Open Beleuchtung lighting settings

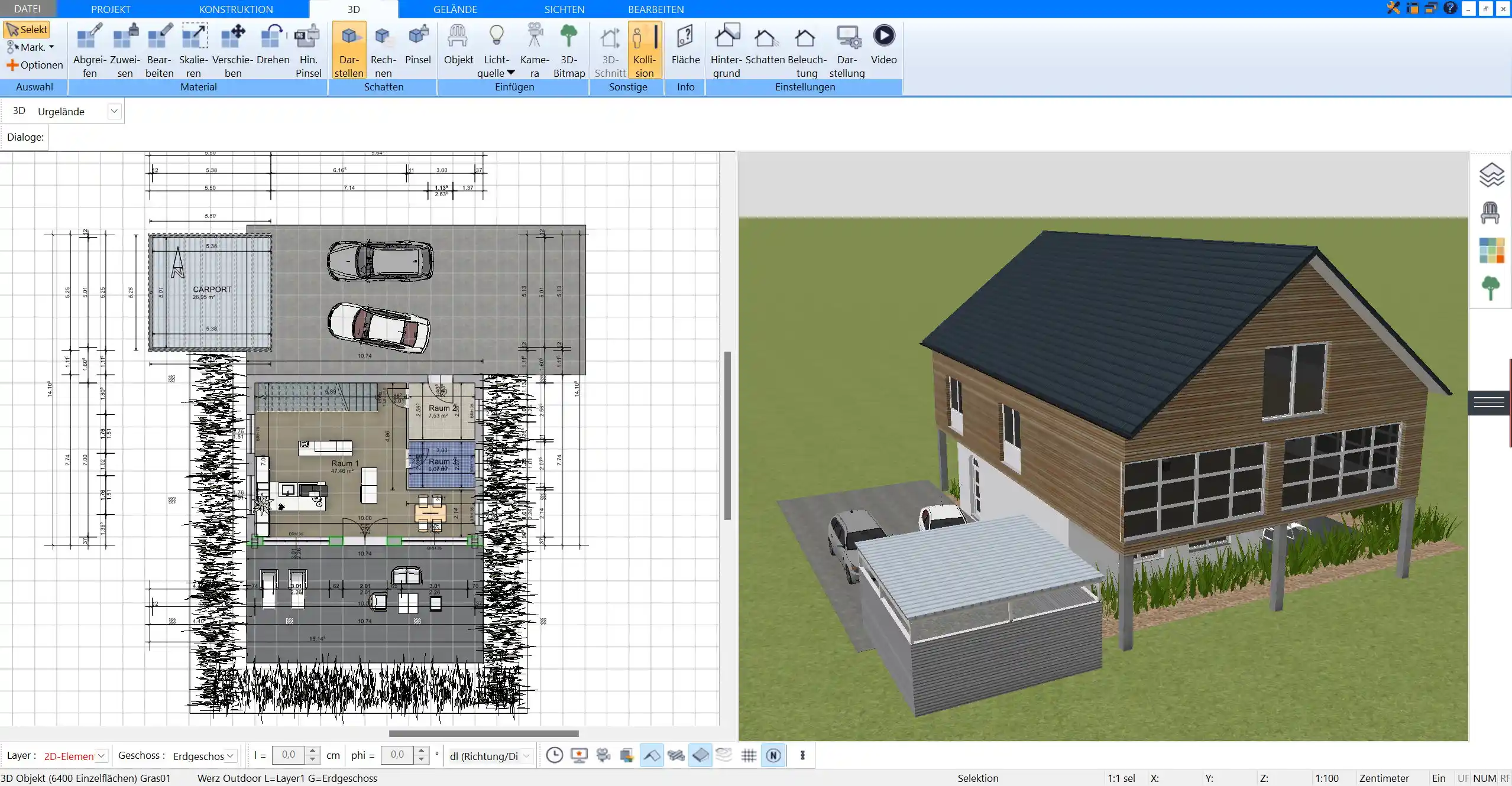pos(807,50)
